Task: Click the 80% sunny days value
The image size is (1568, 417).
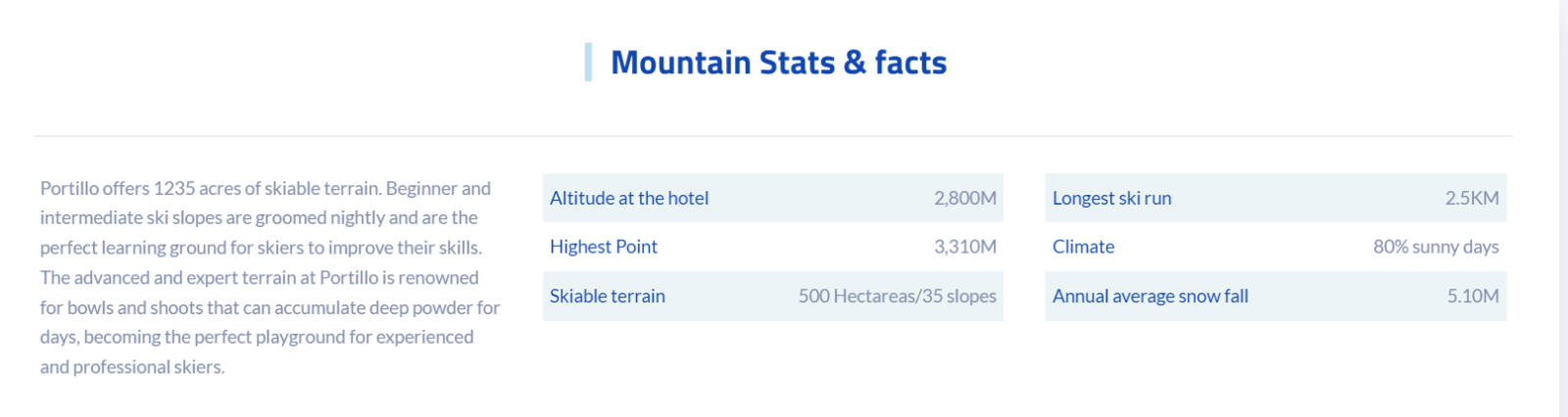Action: (x=1436, y=247)
